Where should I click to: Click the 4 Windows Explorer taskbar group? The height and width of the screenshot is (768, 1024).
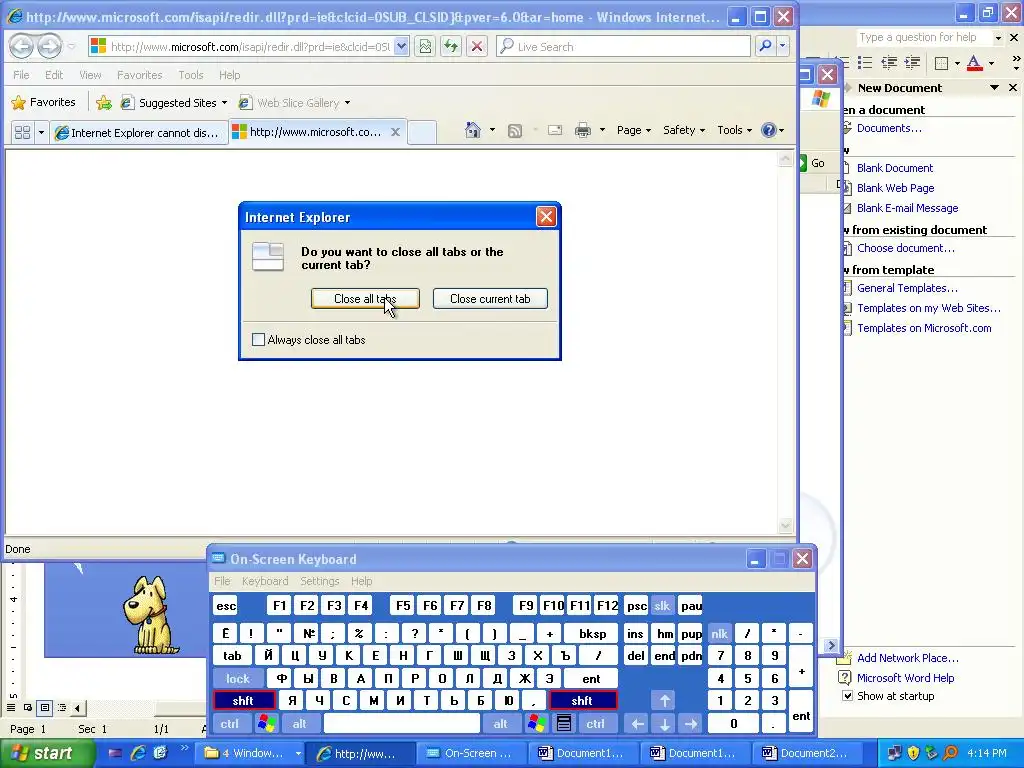point(250,753)
